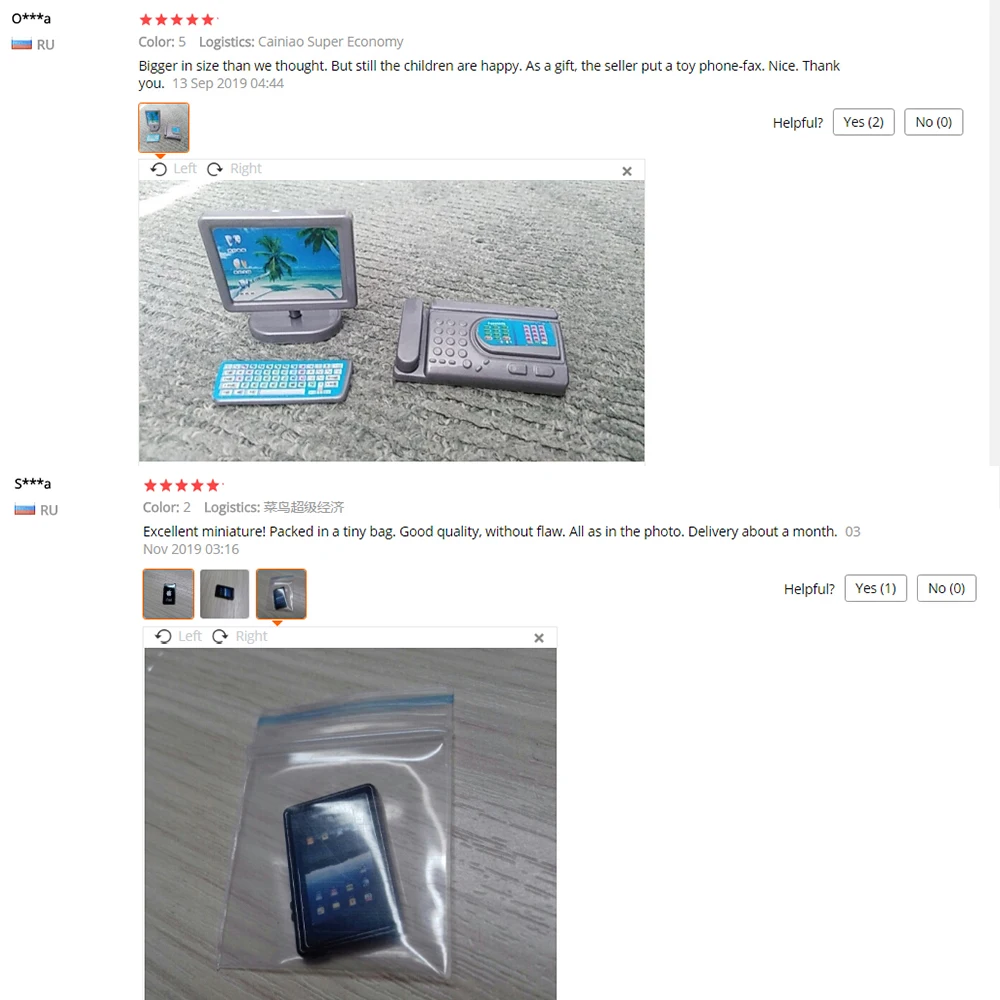Rotate the tablet-in-bag photo left
Image resolution: width=1000 pixels, height=1000 pixels.
pos(178,636)
